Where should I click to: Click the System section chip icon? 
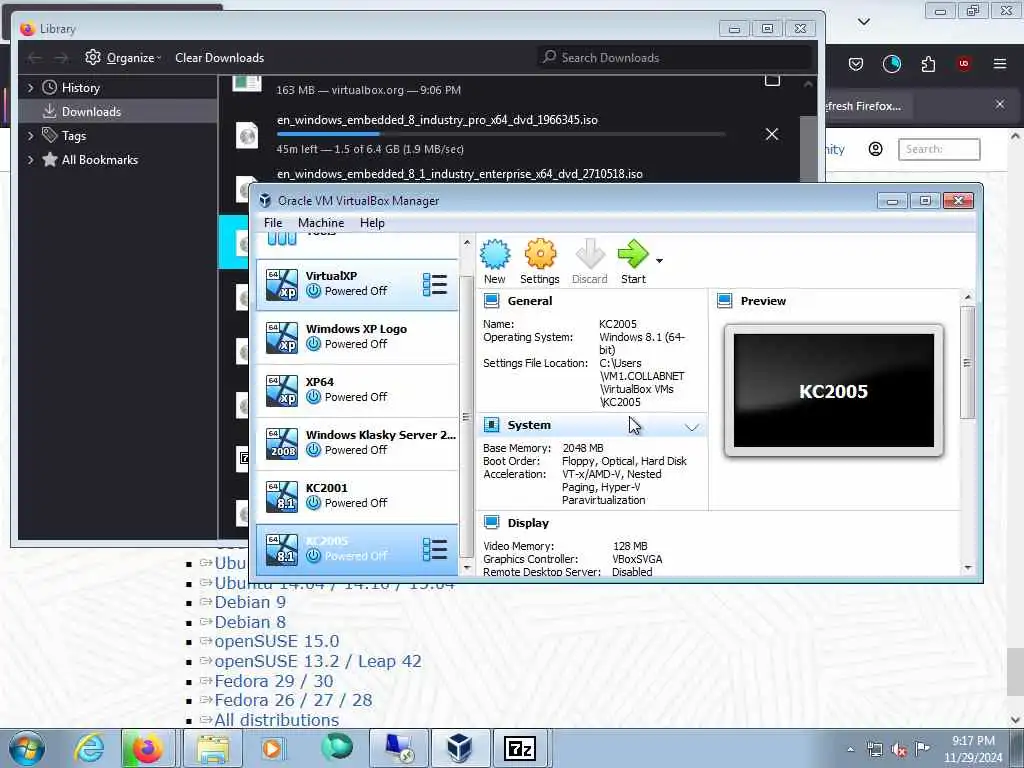[492, 425]
